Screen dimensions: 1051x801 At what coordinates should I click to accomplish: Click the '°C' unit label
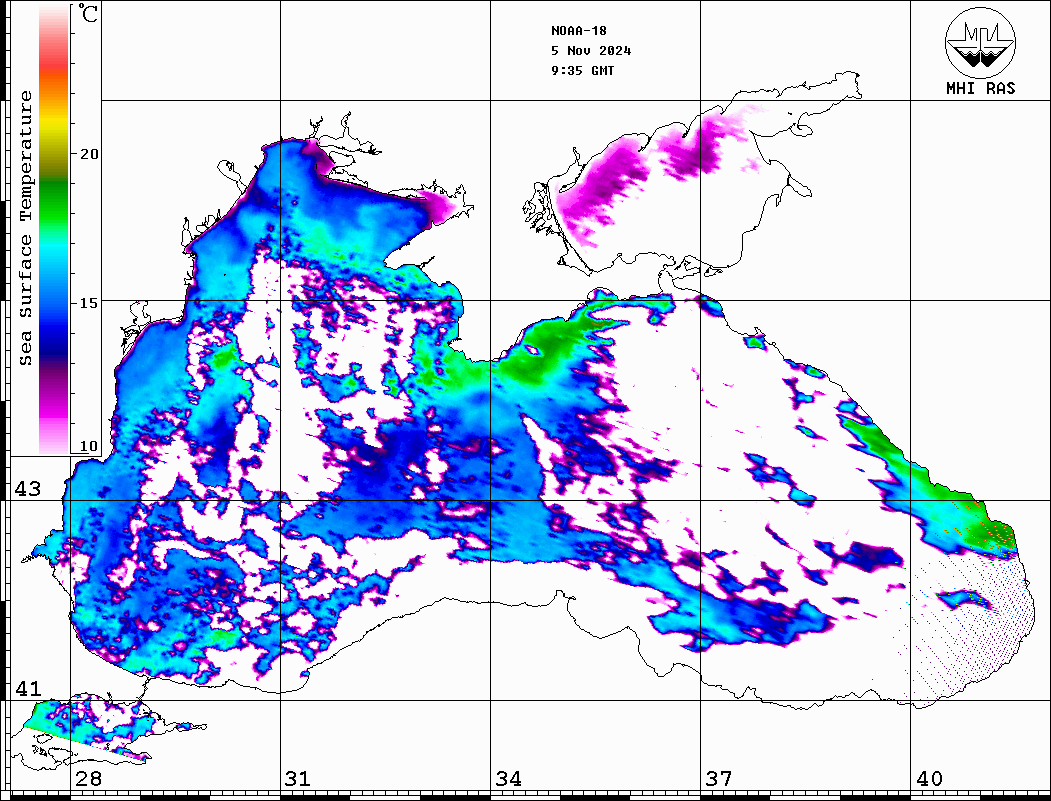tap(87, 13)
